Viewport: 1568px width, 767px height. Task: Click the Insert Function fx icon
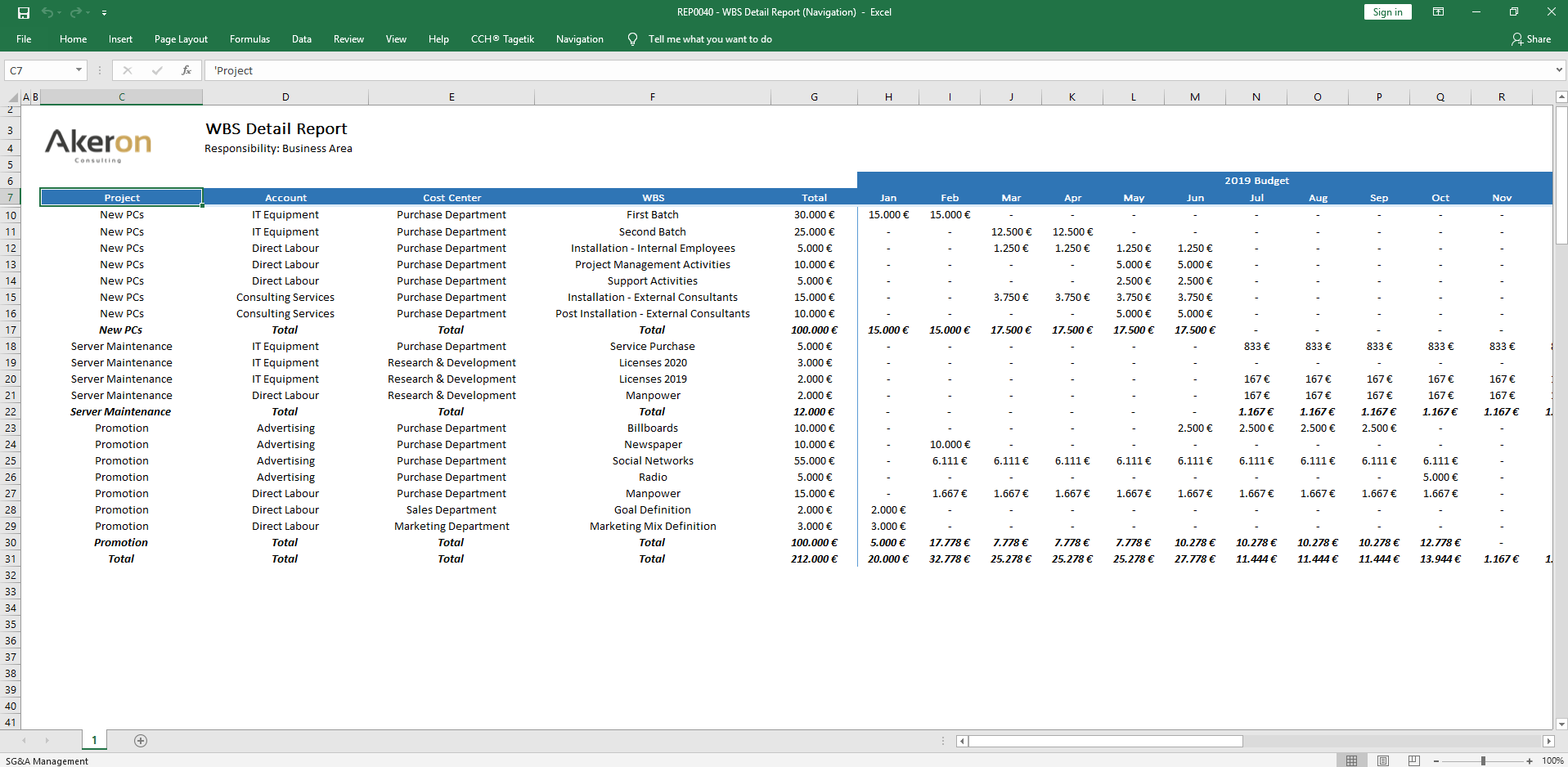(186, 70)
